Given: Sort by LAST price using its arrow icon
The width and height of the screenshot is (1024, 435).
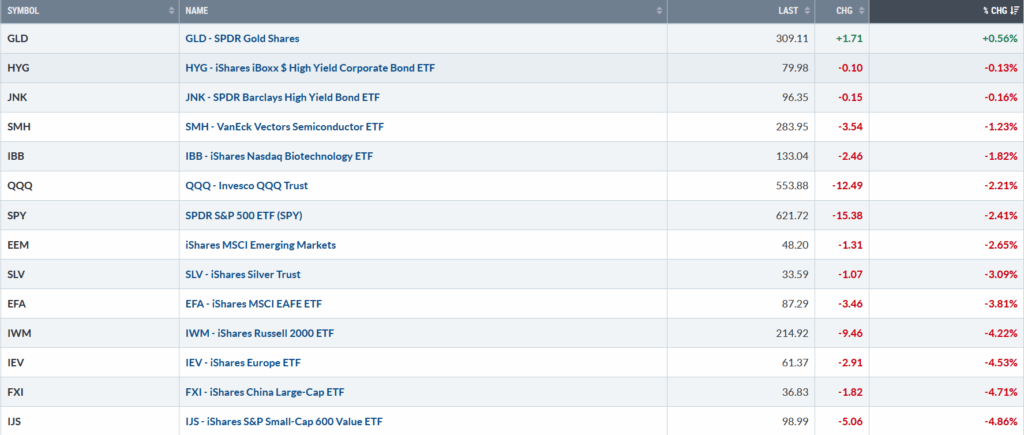Looking at the screenshot, I should click(x=806, y=11).
